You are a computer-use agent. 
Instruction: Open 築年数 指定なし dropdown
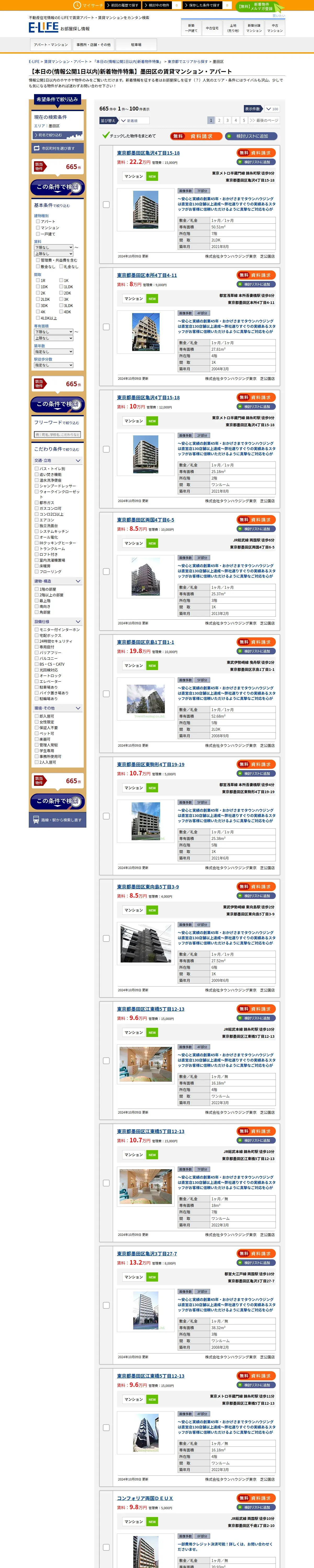click(x=54, y=352)
